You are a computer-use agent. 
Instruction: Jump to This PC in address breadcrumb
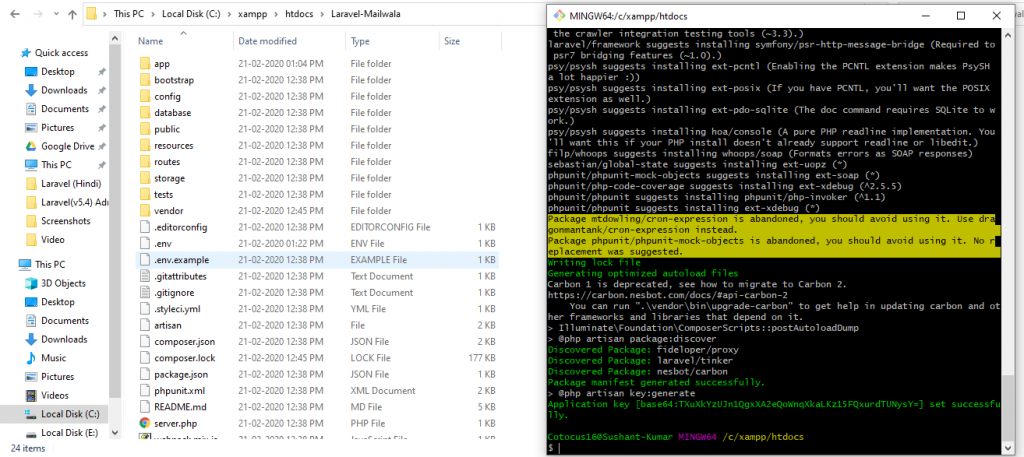click(x=134, y=16)
